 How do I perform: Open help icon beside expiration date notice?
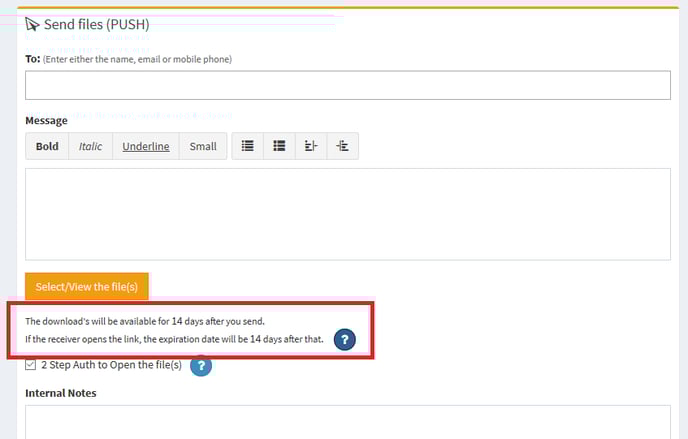pos(344,340)
